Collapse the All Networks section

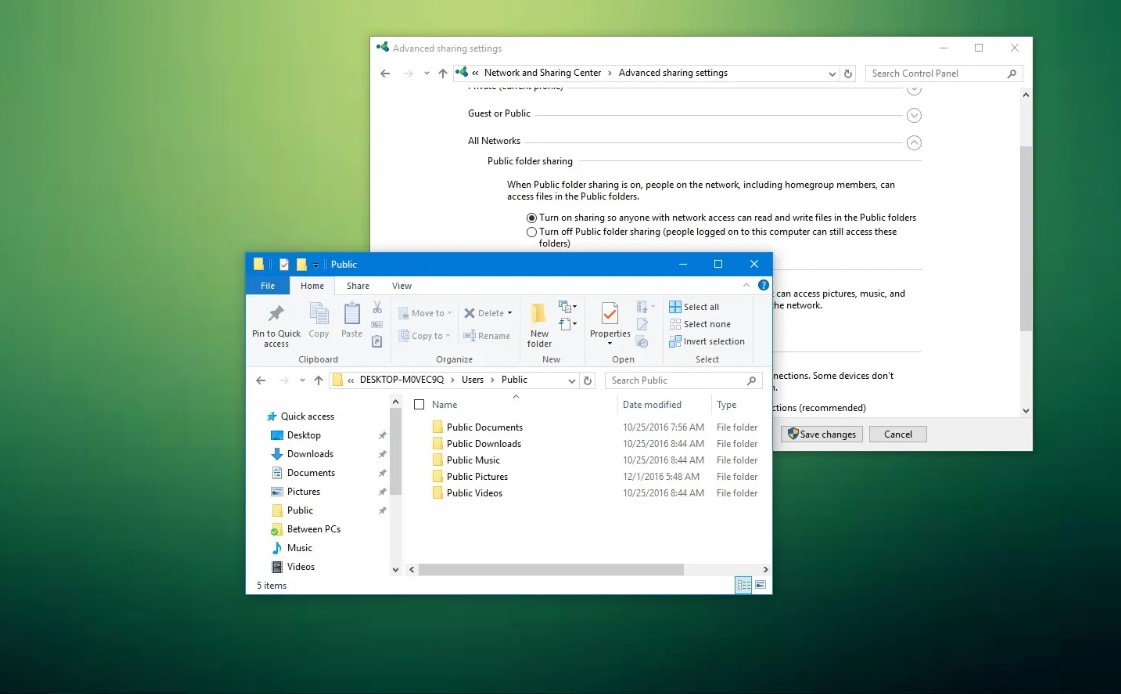913,142
